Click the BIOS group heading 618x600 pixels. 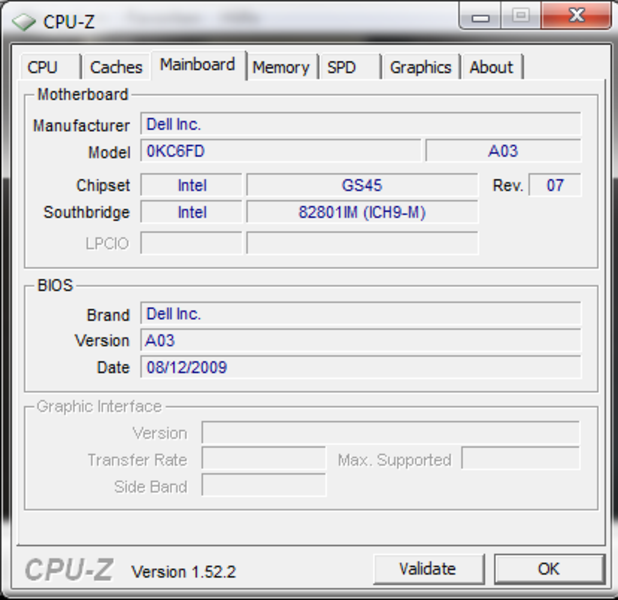tap(55, 285)
